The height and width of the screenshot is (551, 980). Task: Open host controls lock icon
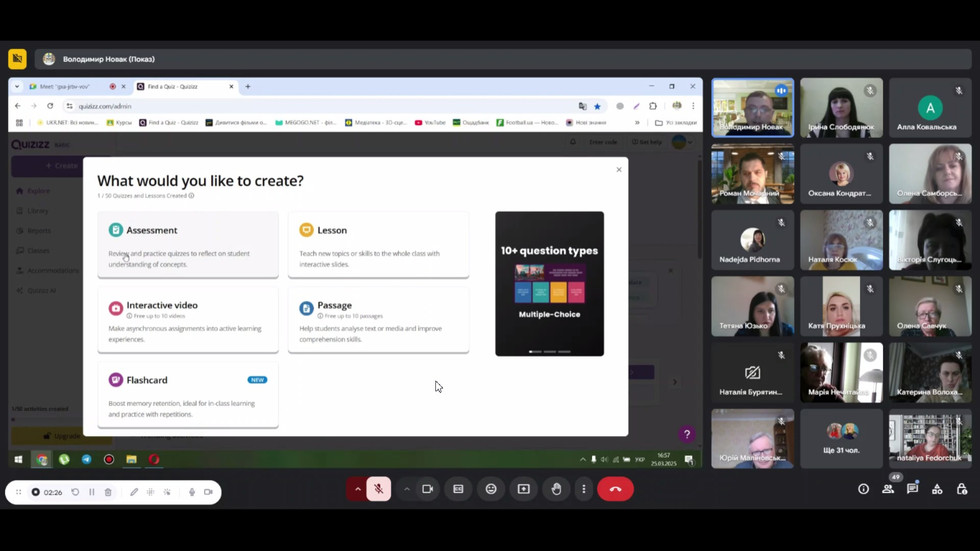tap(962, 489)
